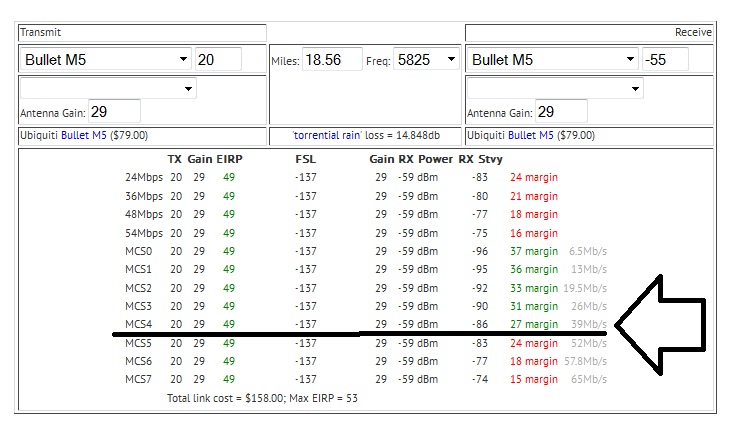Open the Transmit antenna selection dropdown
Viewport: 737px width, 426px height.
coord(108,88)
